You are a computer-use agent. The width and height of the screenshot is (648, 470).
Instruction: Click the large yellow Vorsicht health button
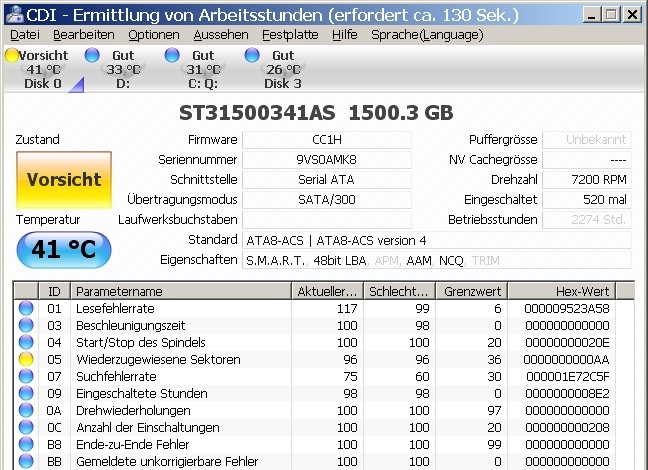pyautogui.click(x=64, y=179)
